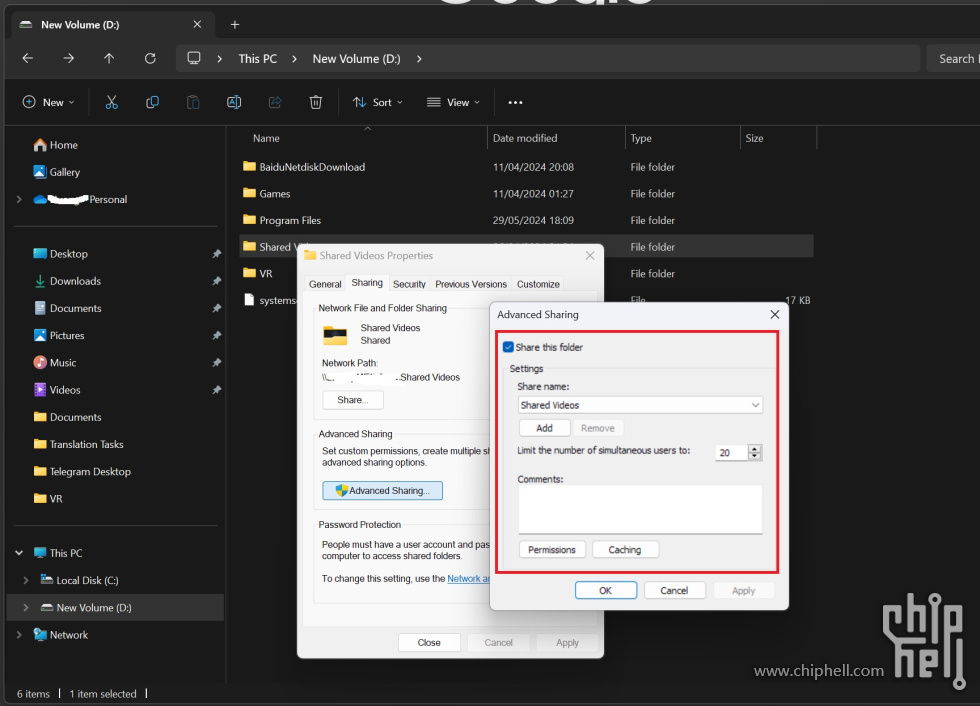Click the Delete trash can icon
Screen dimensions: 980x706
click(316, 102)
